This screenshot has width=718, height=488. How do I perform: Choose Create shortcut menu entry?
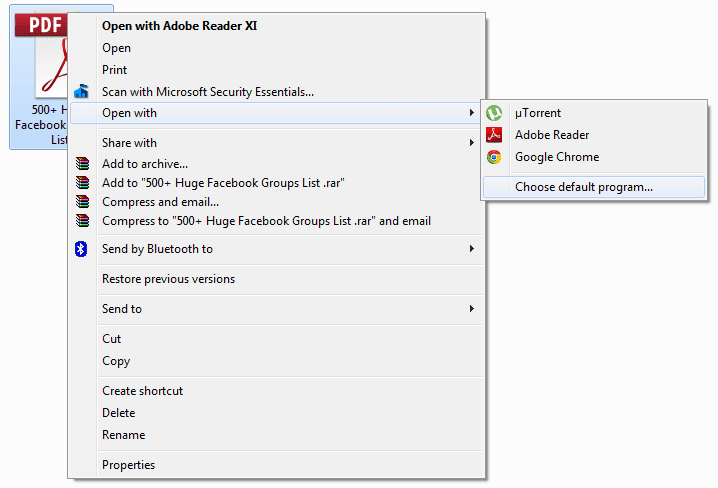[x=142, y=391]
